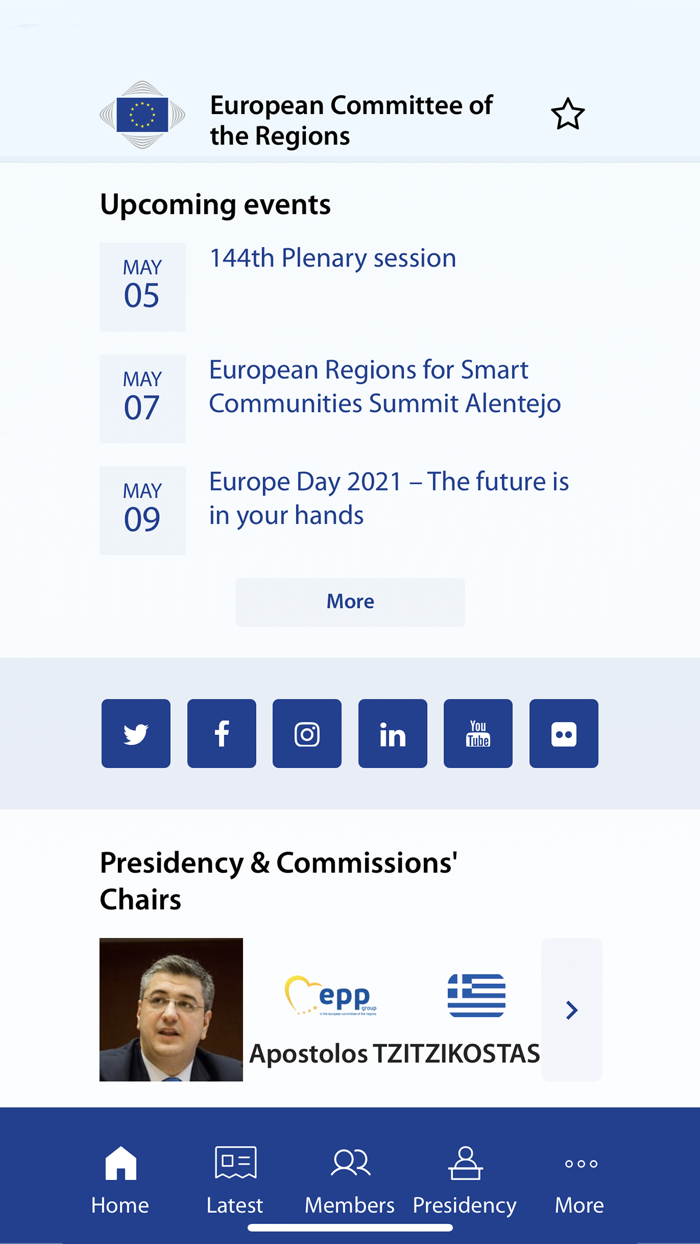Open the Twitter social media icon
Screen dimensions: 700x1244
(135, 733)
